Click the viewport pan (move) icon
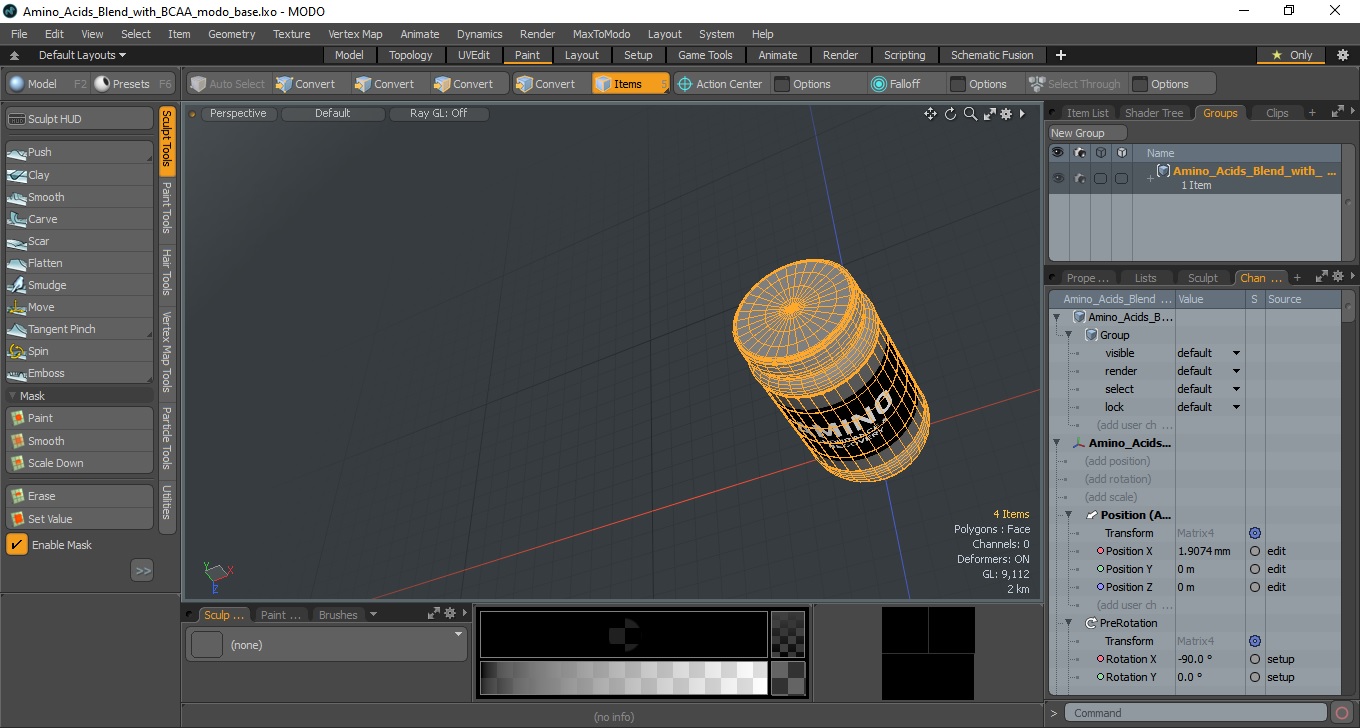 click(930, 114)
